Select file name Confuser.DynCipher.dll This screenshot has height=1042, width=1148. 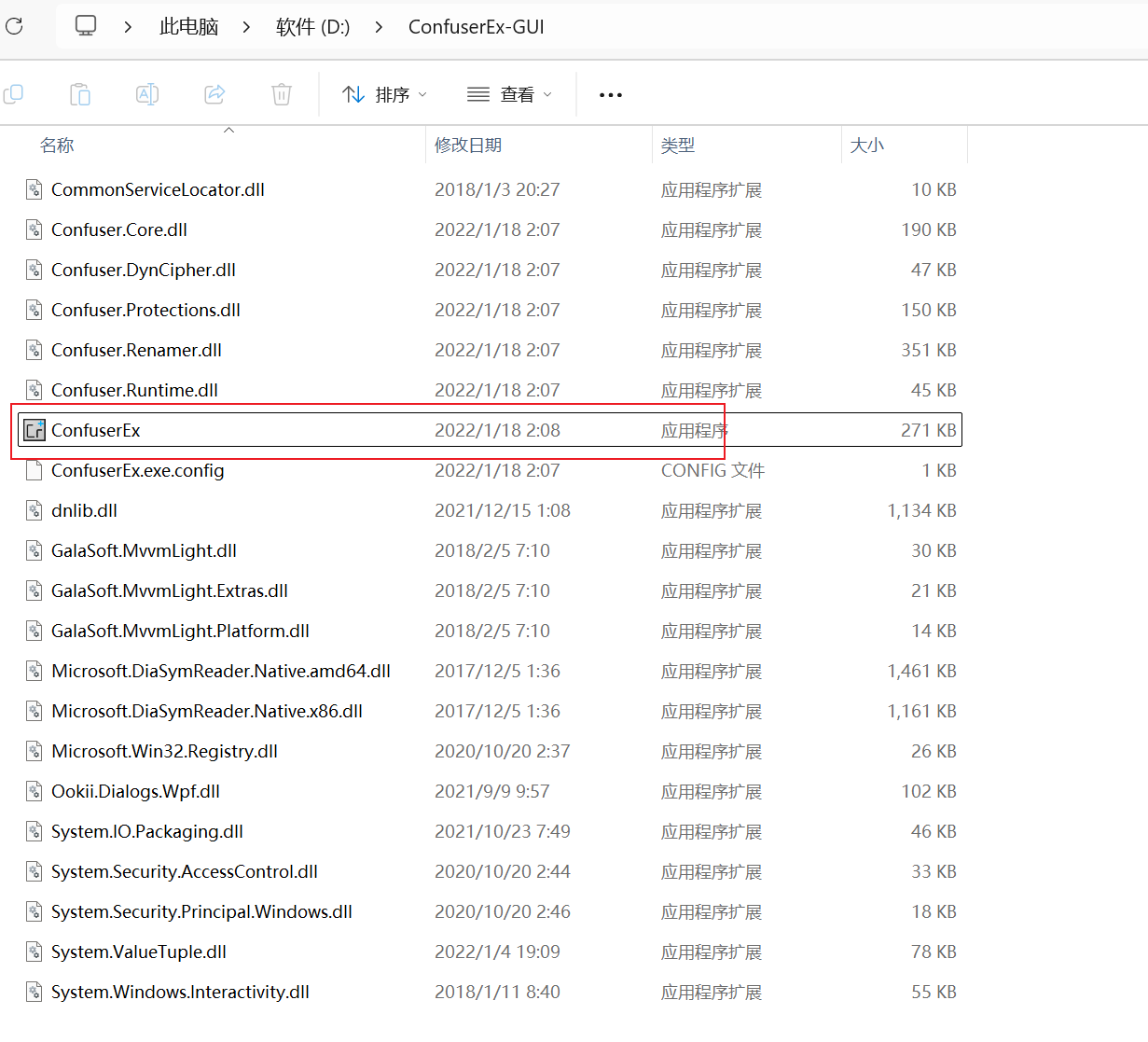(x=144, y=270)
